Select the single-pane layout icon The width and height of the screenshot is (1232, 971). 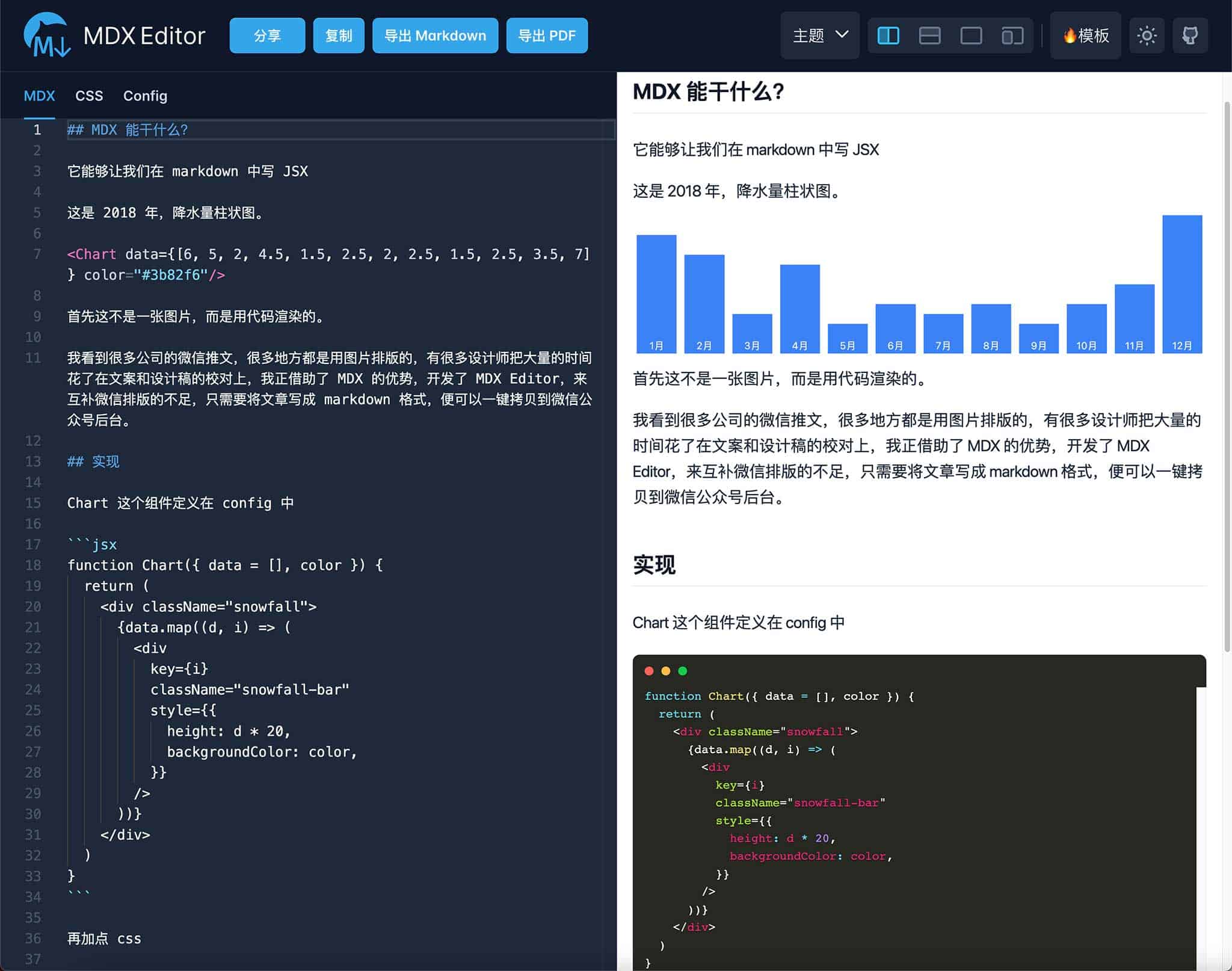pyautogui.click(x=971, y=36)
